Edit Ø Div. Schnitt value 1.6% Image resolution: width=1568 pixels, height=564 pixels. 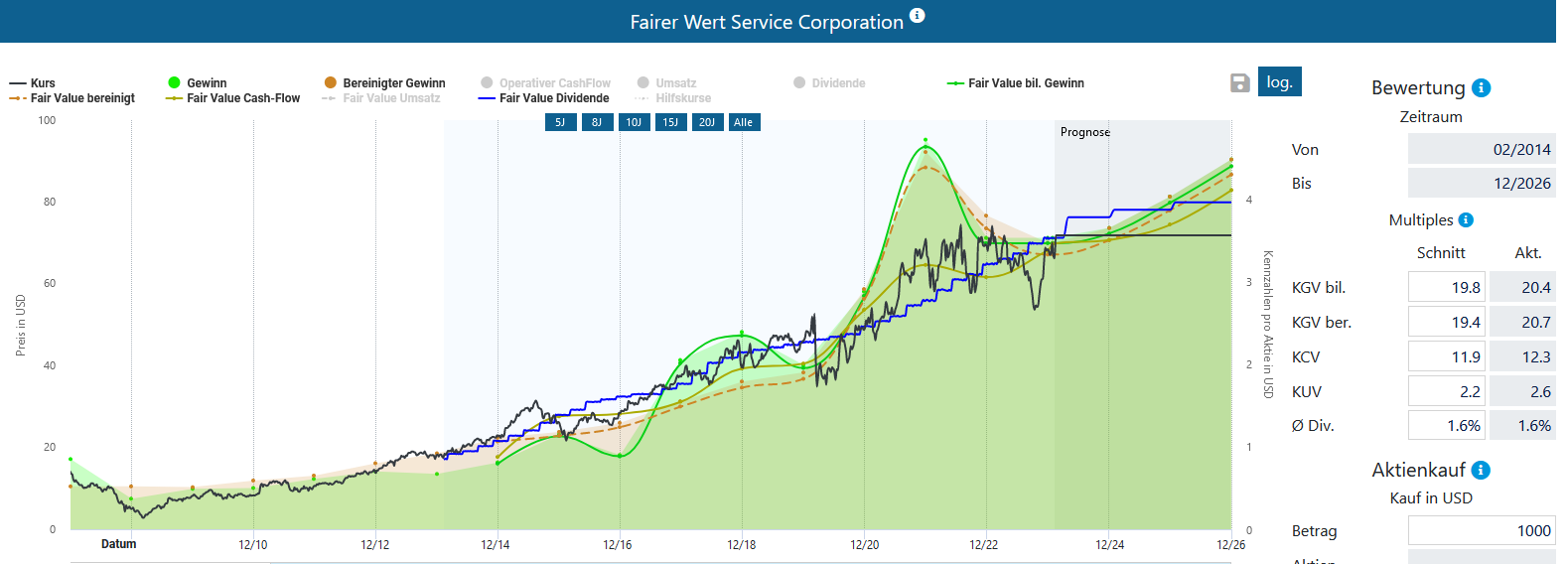click(1446, 425)
